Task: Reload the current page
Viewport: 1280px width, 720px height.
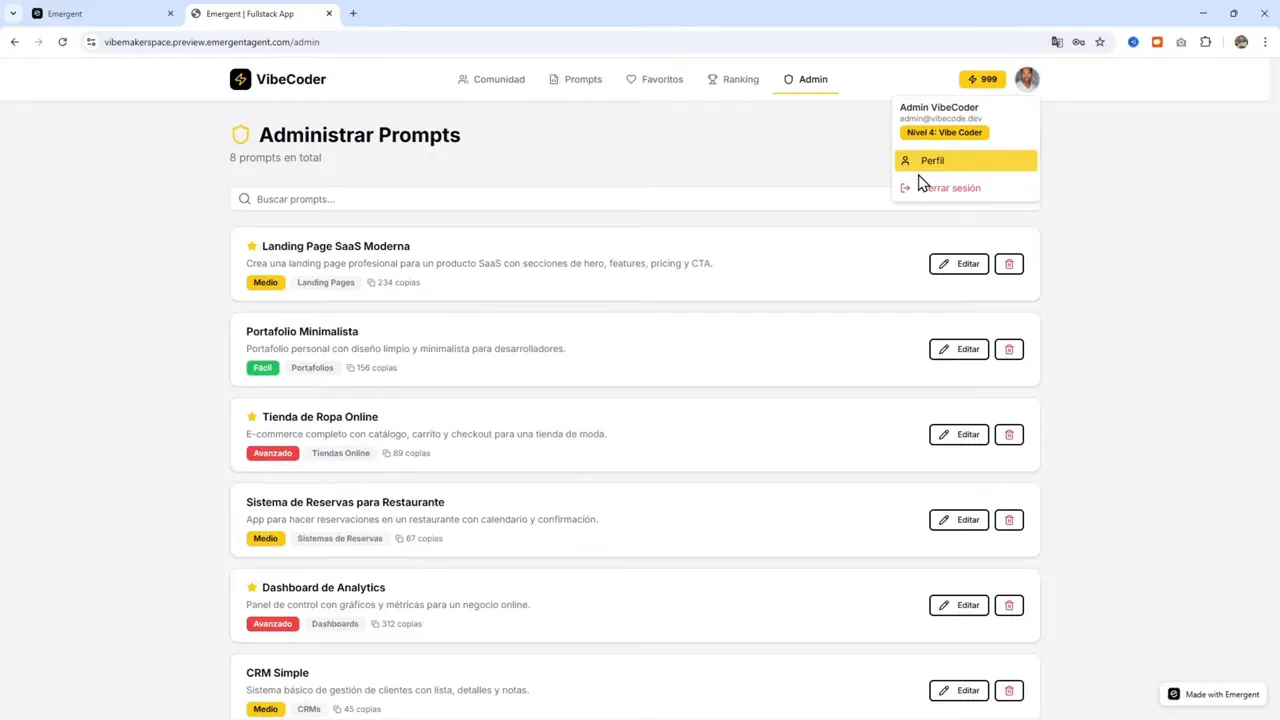Action: point(62,42)
